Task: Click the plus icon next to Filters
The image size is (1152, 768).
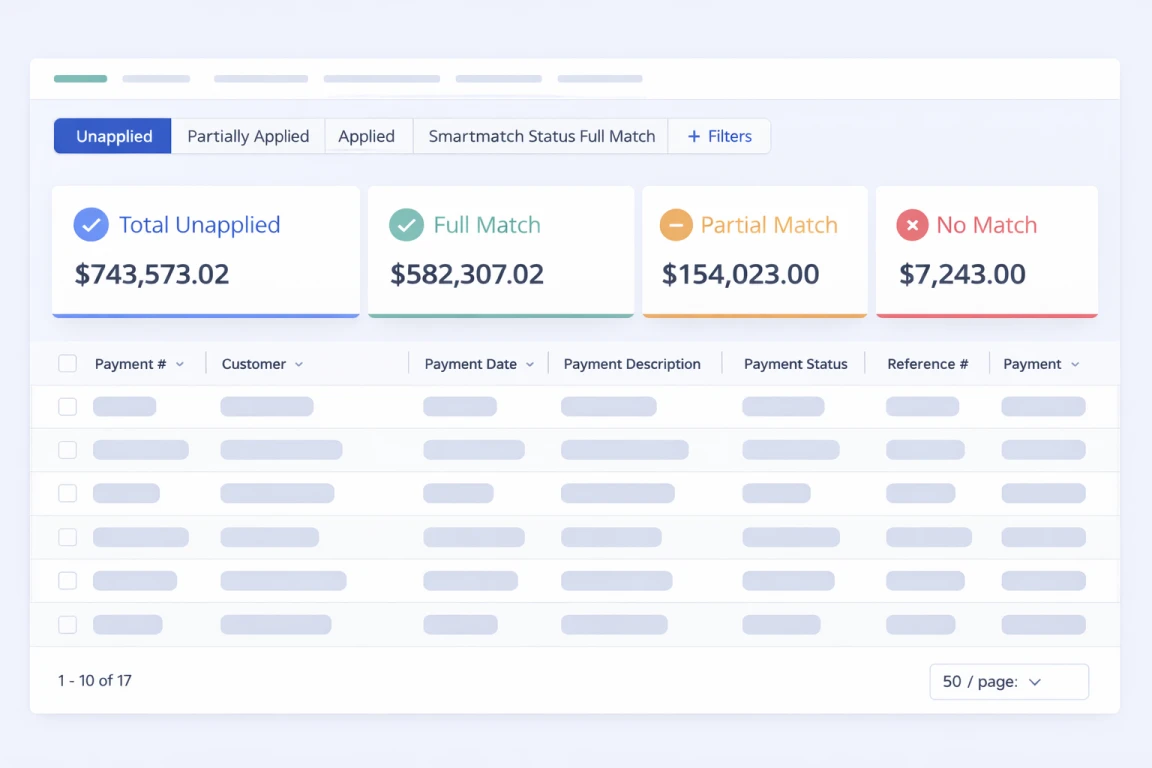Action: coord(694,137)
